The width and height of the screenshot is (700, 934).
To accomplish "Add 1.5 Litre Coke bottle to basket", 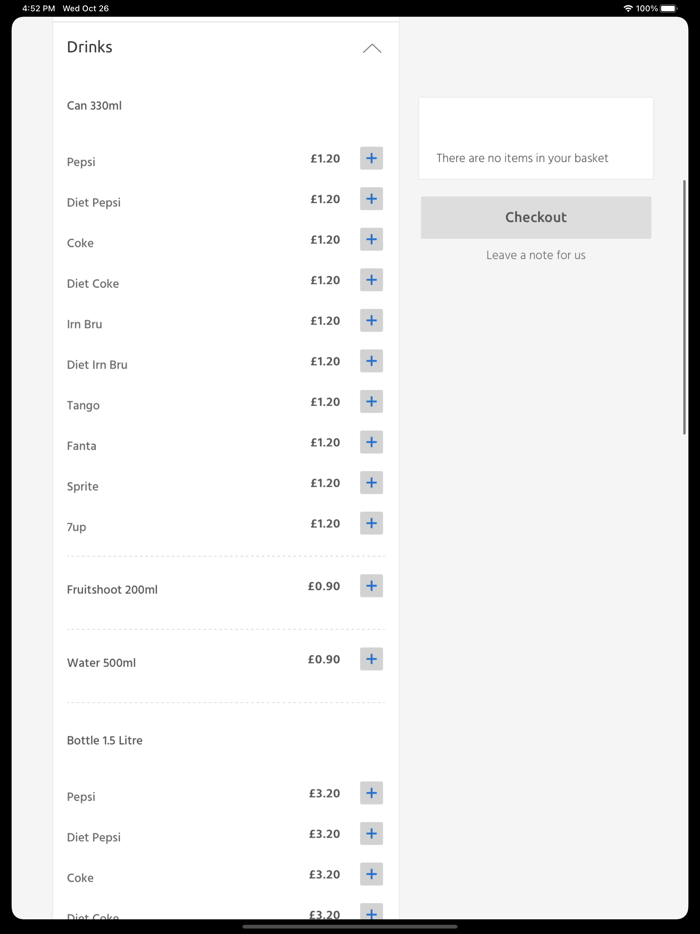I will [371, 874].
